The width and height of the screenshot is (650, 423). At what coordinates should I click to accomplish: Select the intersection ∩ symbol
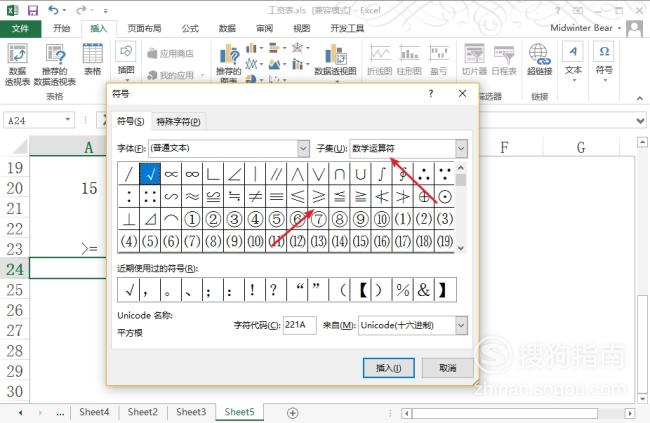point(340,174)
